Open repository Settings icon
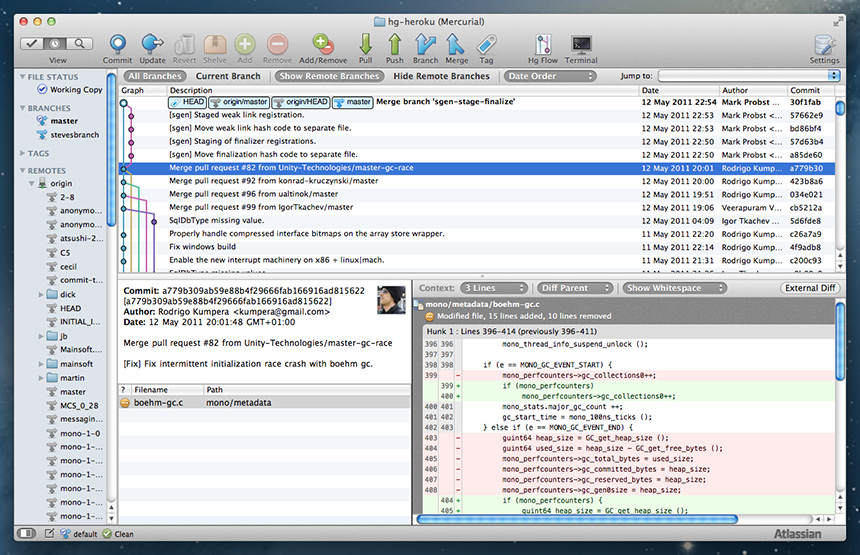This screenshot has height=555, width=860. click(x=824, y=45)
